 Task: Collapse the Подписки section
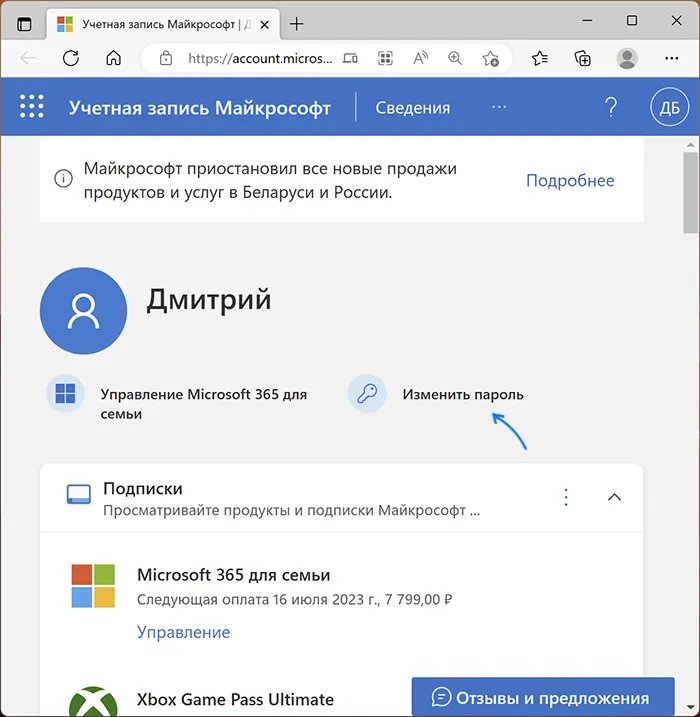point(614,497)
